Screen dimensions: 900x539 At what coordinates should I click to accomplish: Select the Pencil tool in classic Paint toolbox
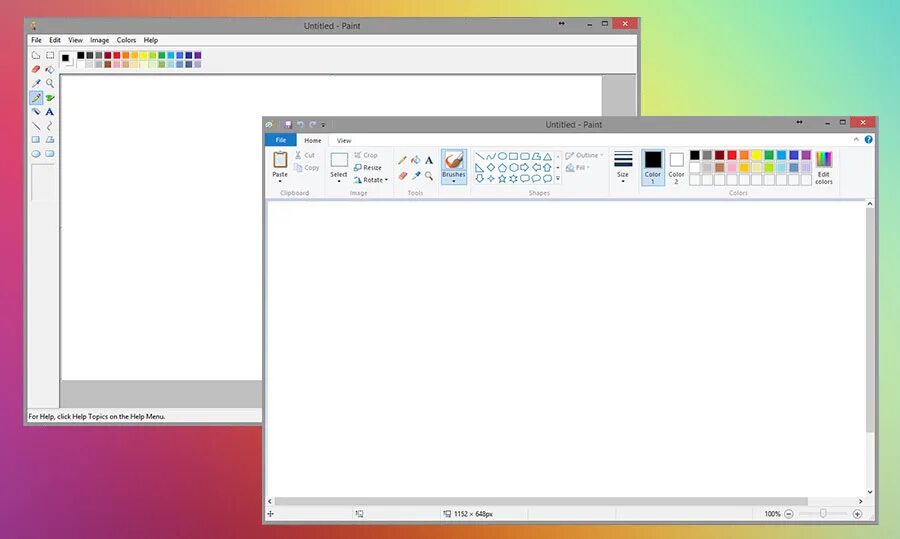(36, 98)
